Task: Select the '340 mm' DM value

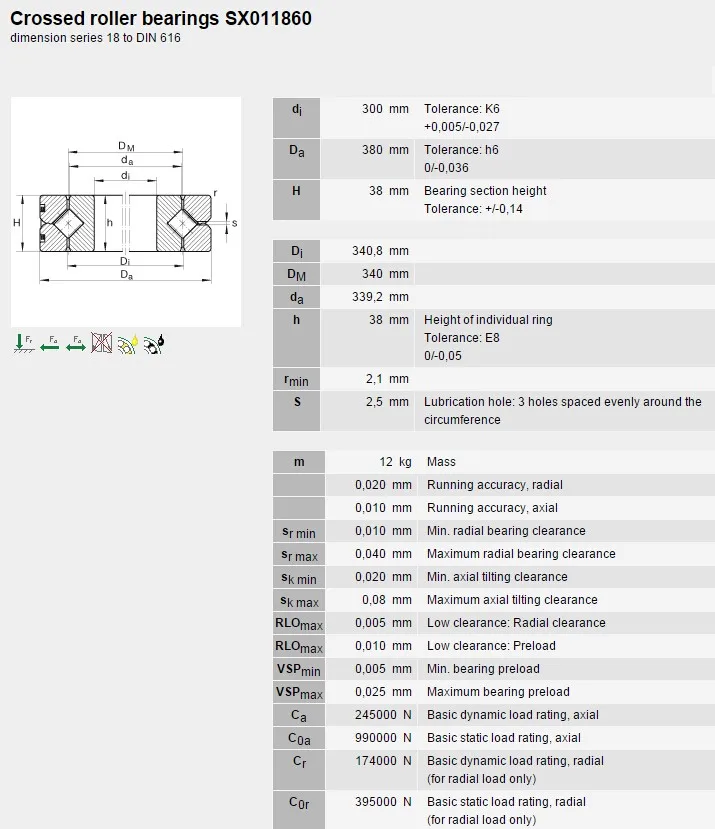Action: [385, 274]
